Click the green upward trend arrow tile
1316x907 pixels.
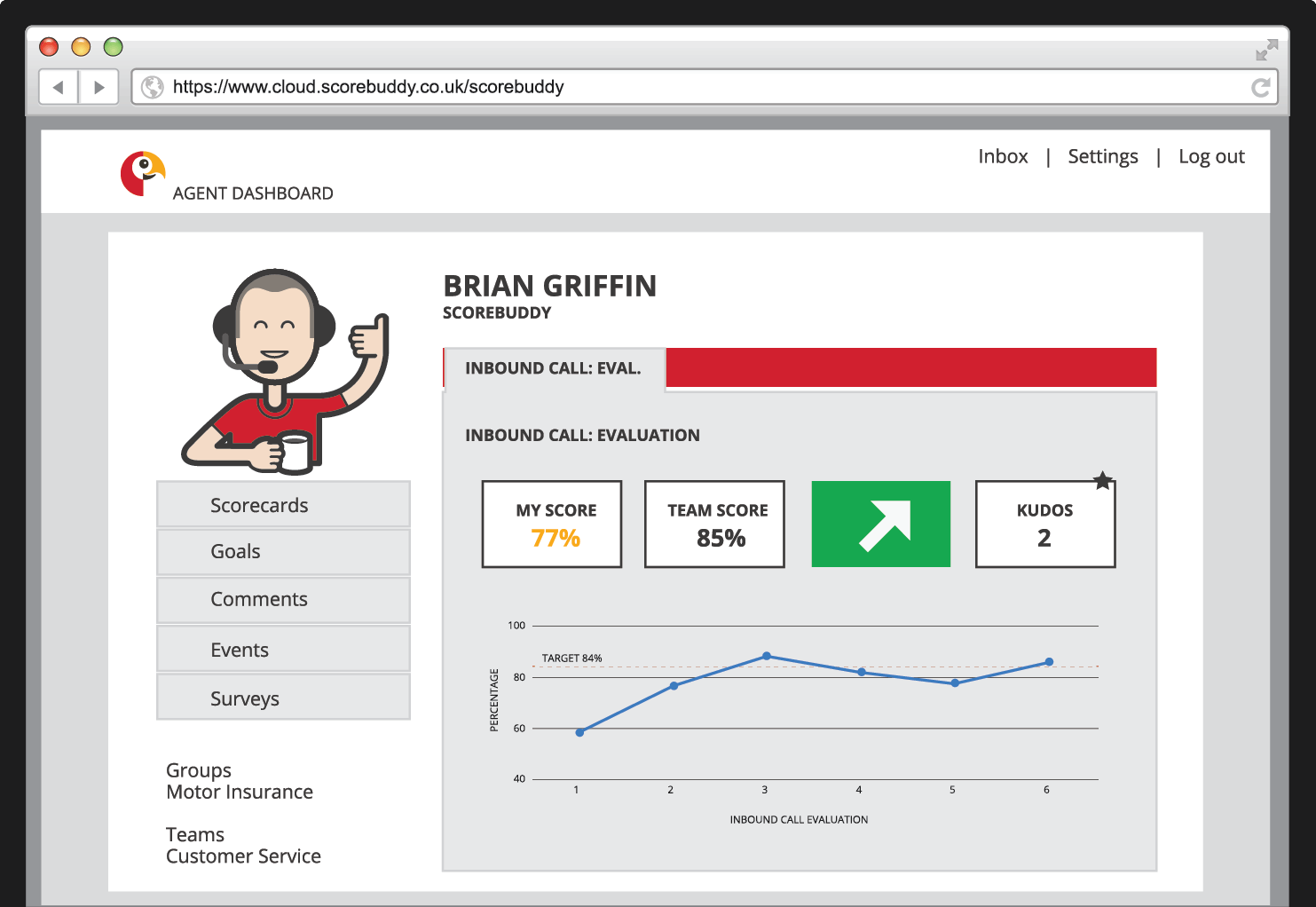(880, 524)
